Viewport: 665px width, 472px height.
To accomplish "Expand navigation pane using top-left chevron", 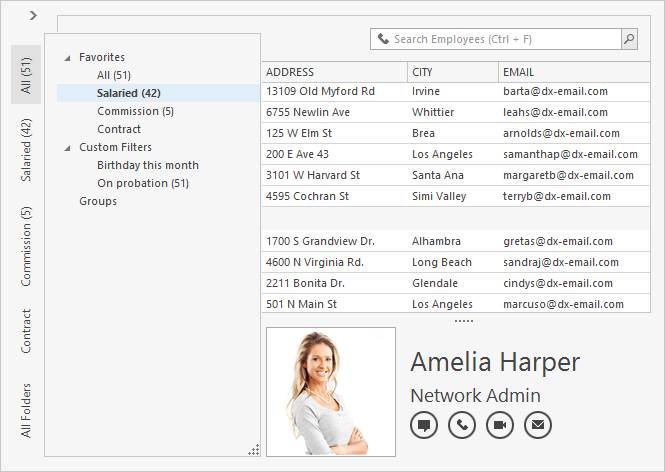I will click(x=33, y=15).
